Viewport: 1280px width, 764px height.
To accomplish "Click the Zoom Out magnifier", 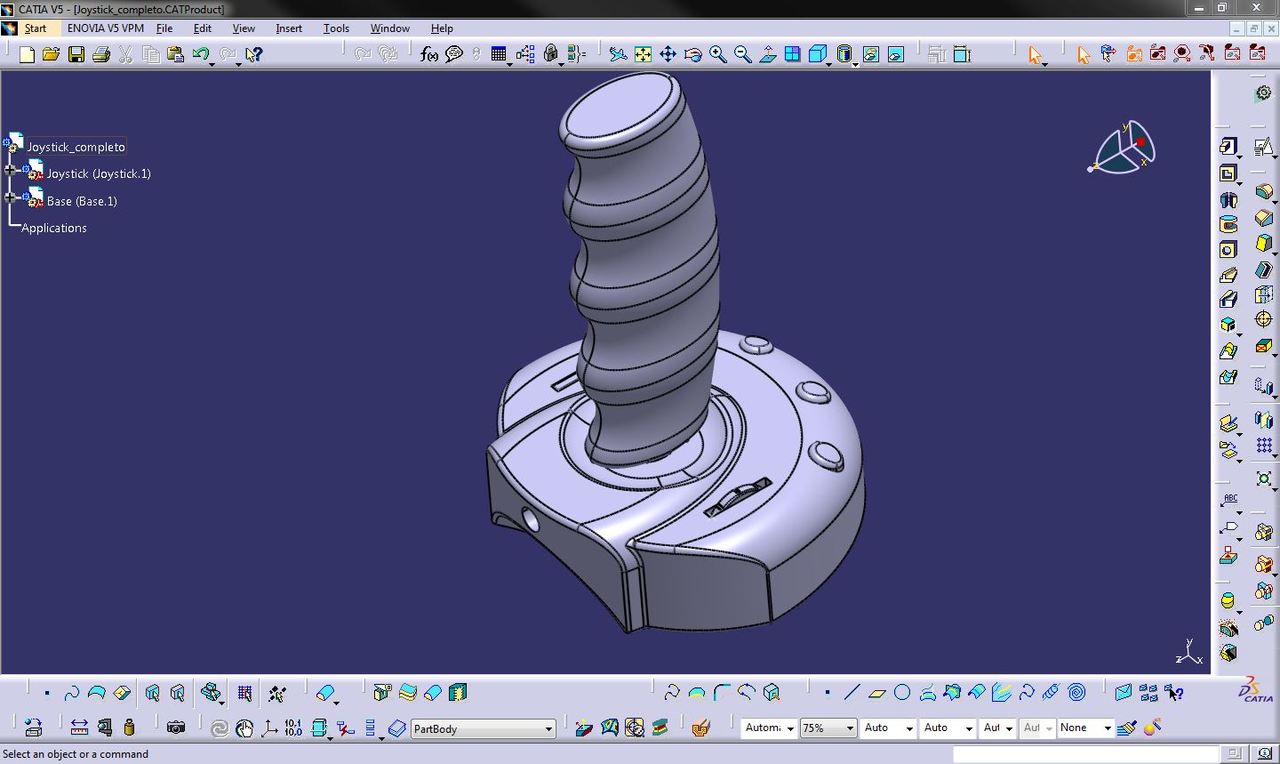I will (x=743, y=54).
